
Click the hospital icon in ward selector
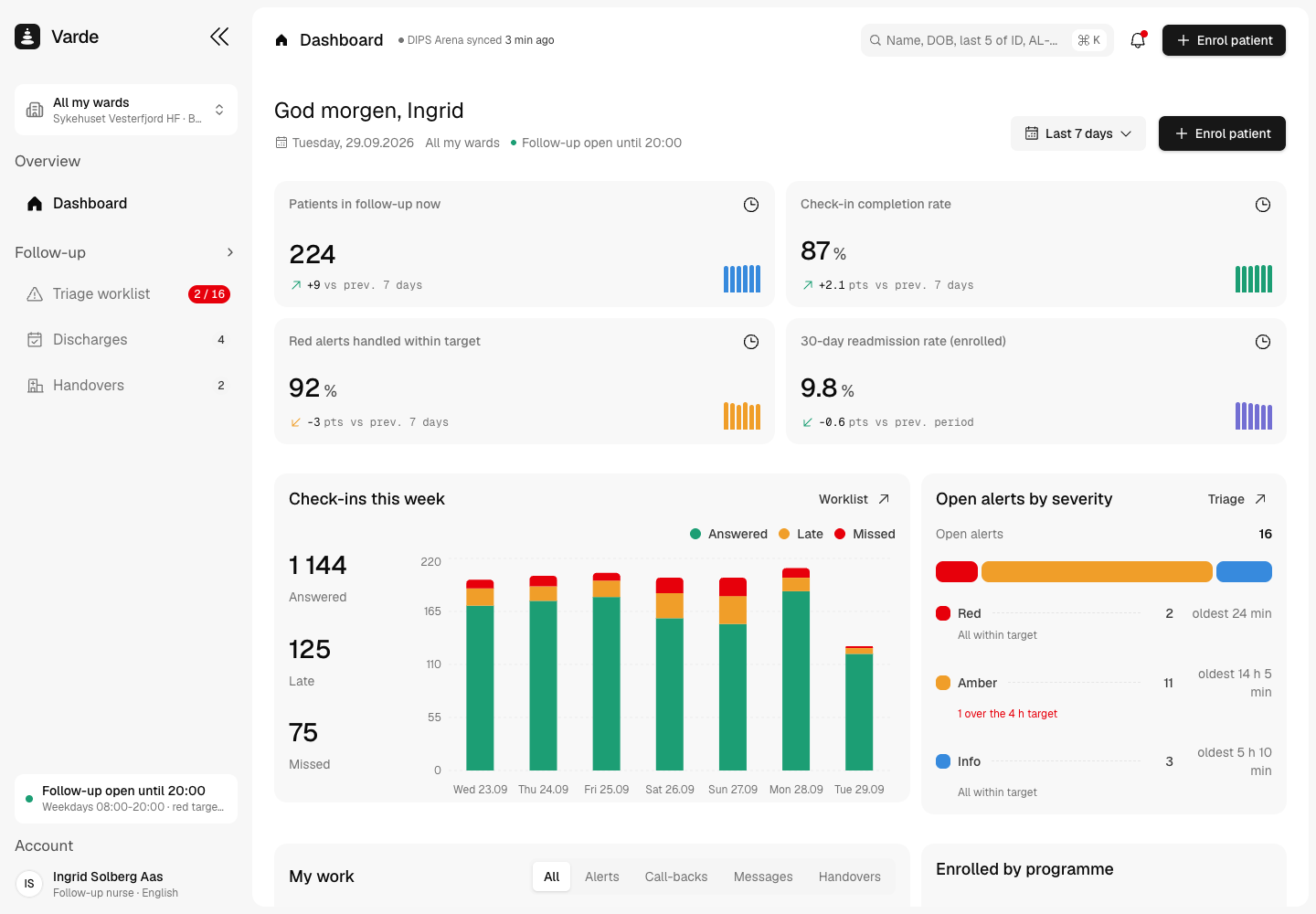[35, 110]
